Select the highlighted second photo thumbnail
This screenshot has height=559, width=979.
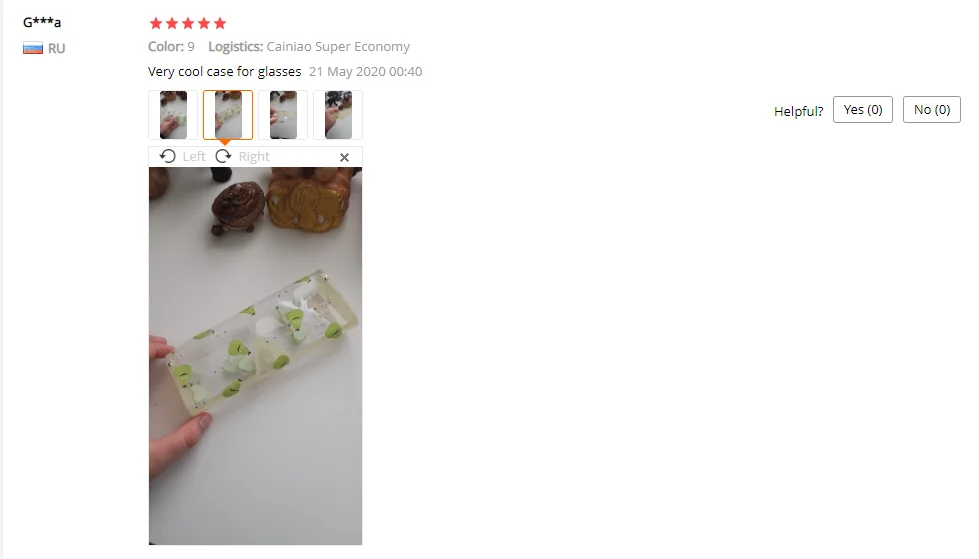tap(228, 115)
